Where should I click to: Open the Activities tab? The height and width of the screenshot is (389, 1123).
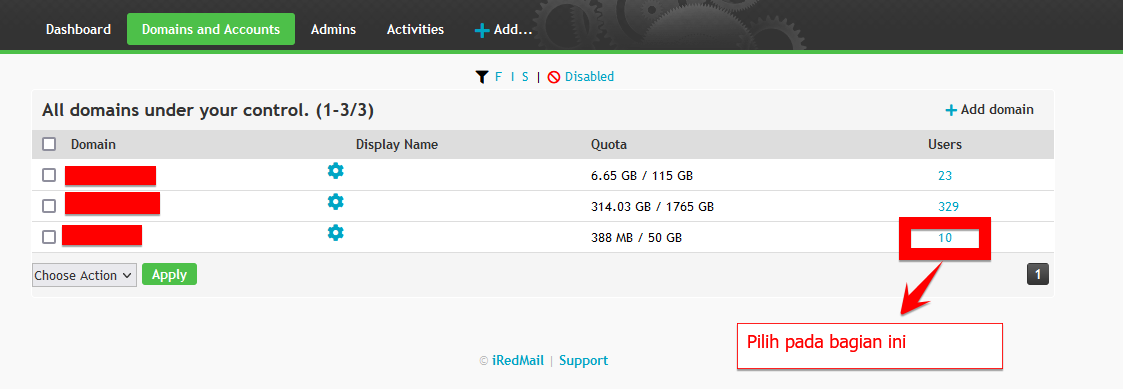coord(415,29)
